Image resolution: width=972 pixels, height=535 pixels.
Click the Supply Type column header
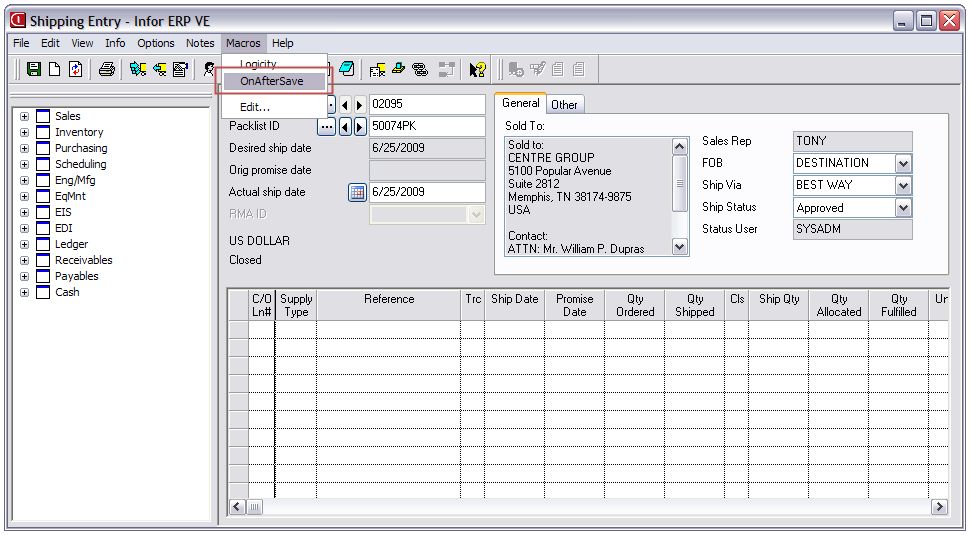tap(296, 305)
